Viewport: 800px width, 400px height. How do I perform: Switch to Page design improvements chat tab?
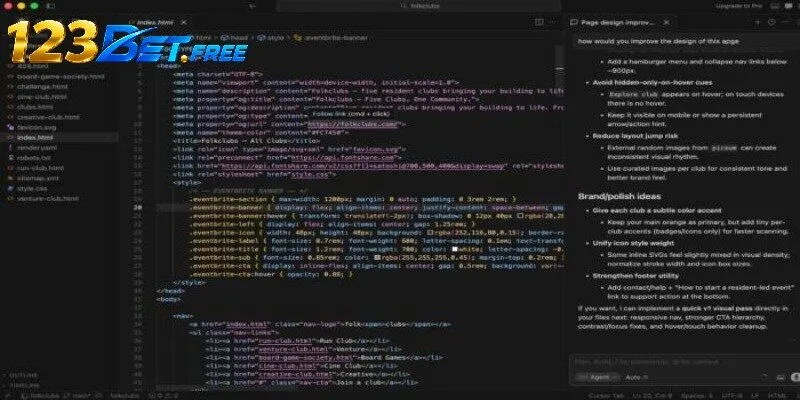617,22
